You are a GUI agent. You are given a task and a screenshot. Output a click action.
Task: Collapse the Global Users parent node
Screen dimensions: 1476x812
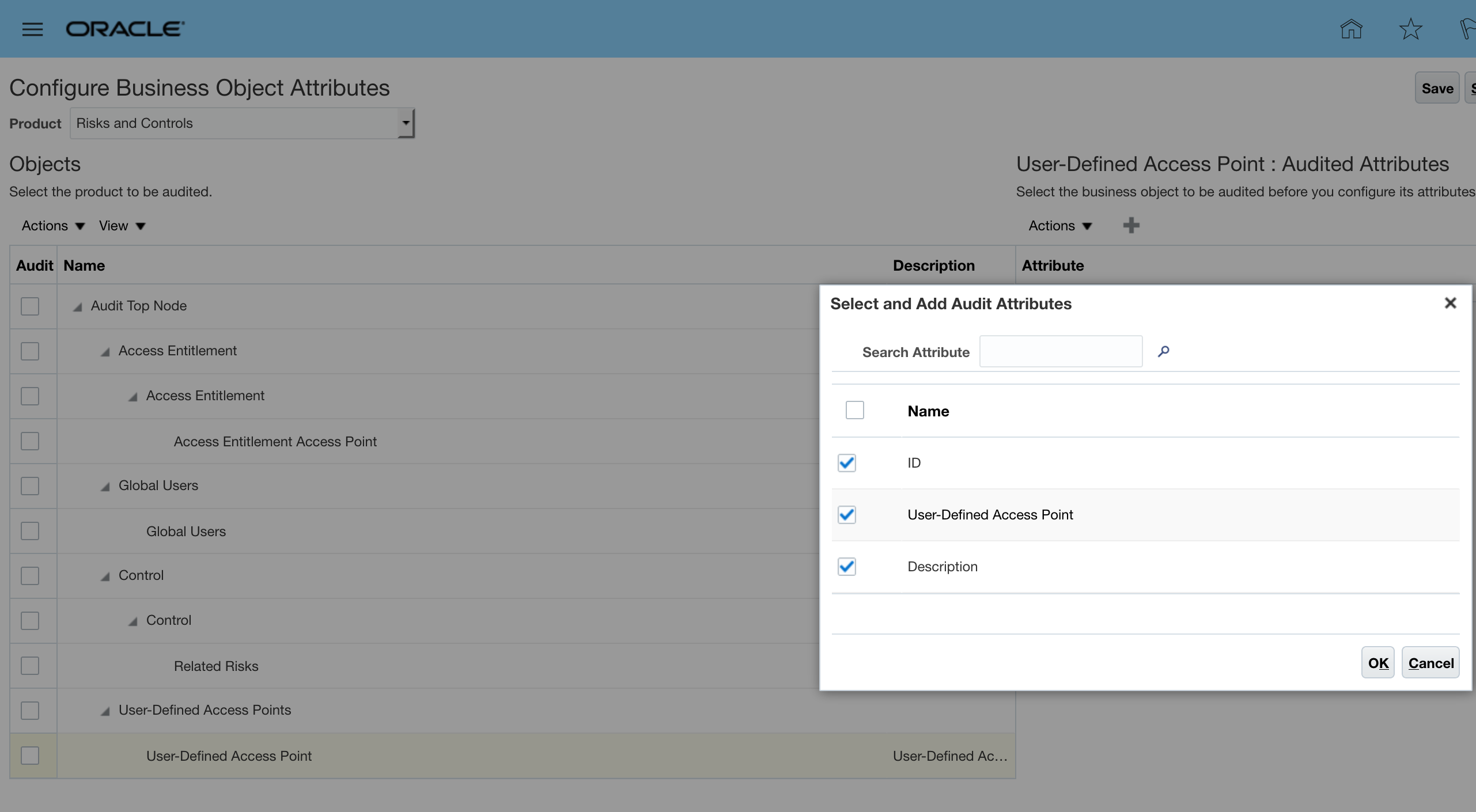105,487
